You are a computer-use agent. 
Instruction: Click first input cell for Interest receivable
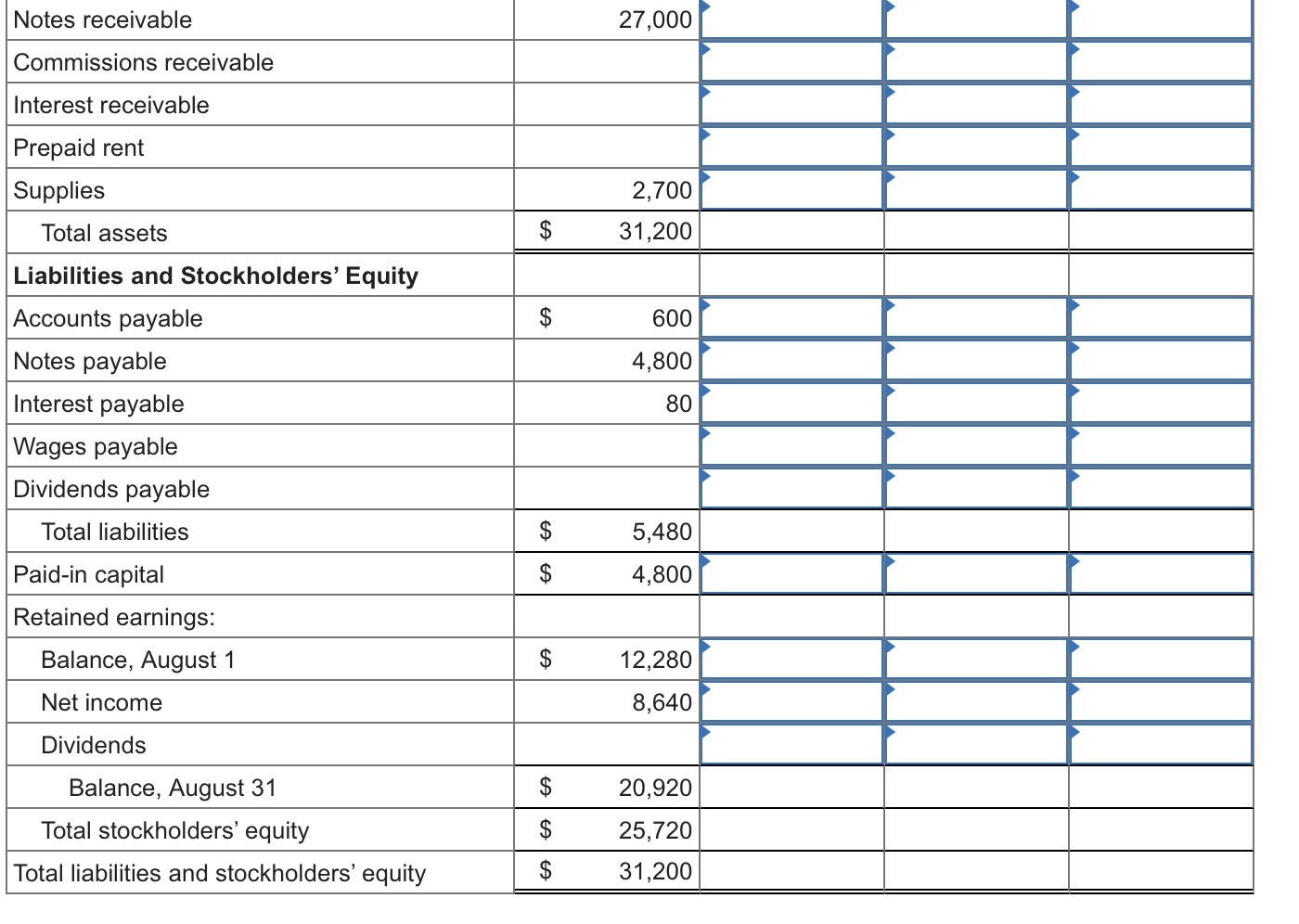tap(791, 104)
